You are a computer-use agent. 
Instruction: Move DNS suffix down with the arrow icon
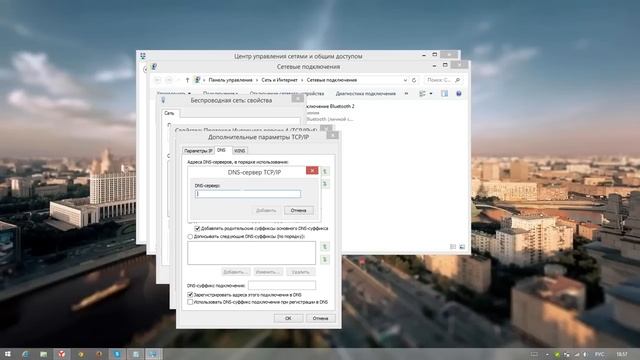pos(325,260)
